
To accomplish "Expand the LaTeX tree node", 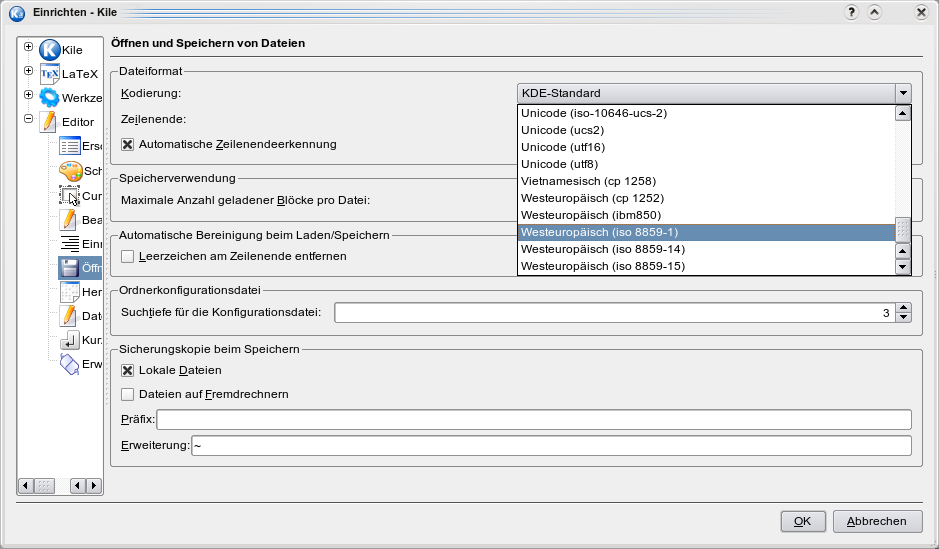I will tap(28, 71).
